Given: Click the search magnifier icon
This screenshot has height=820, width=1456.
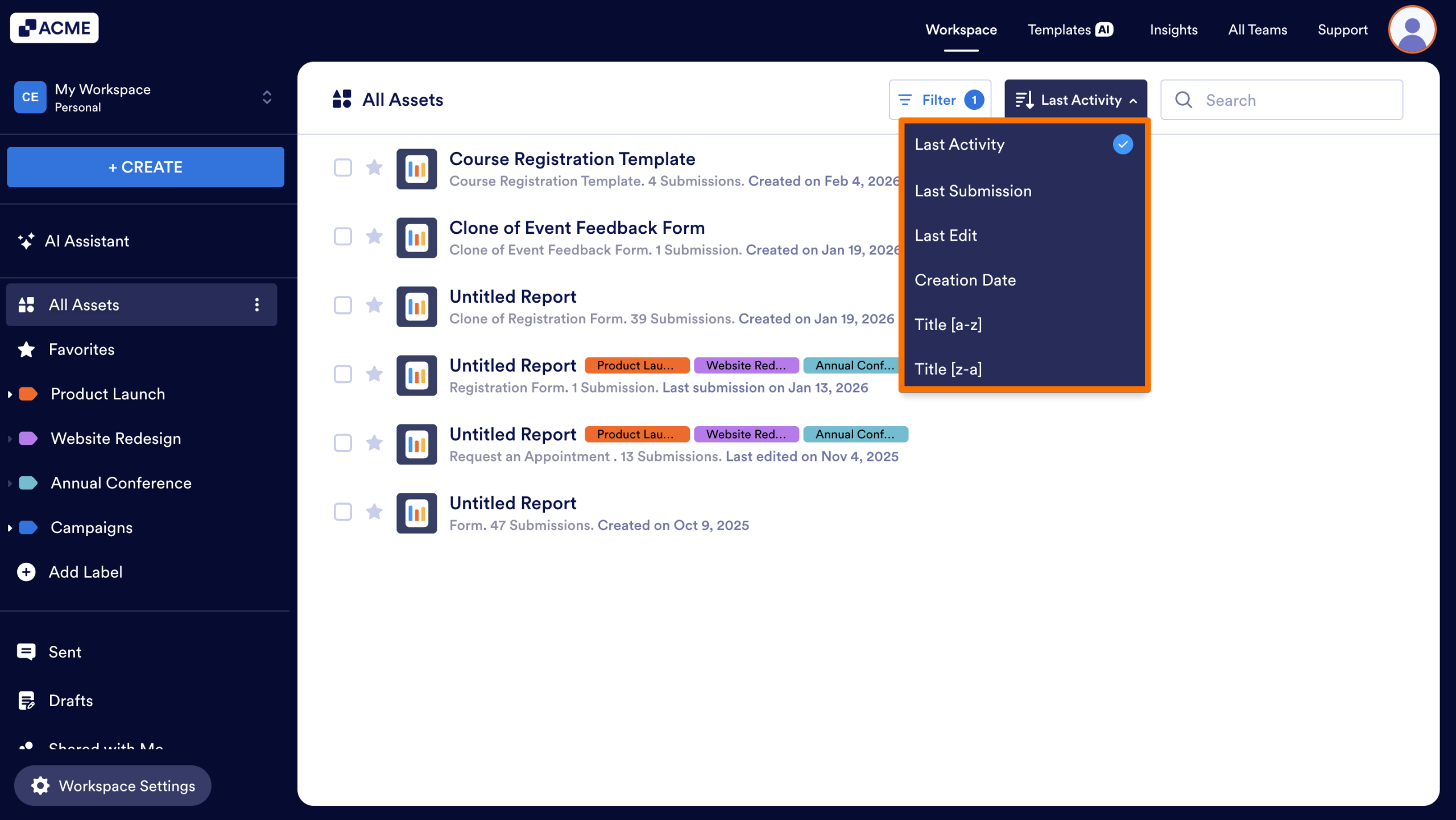Looking at the screenshot, I should (1184, 100).
